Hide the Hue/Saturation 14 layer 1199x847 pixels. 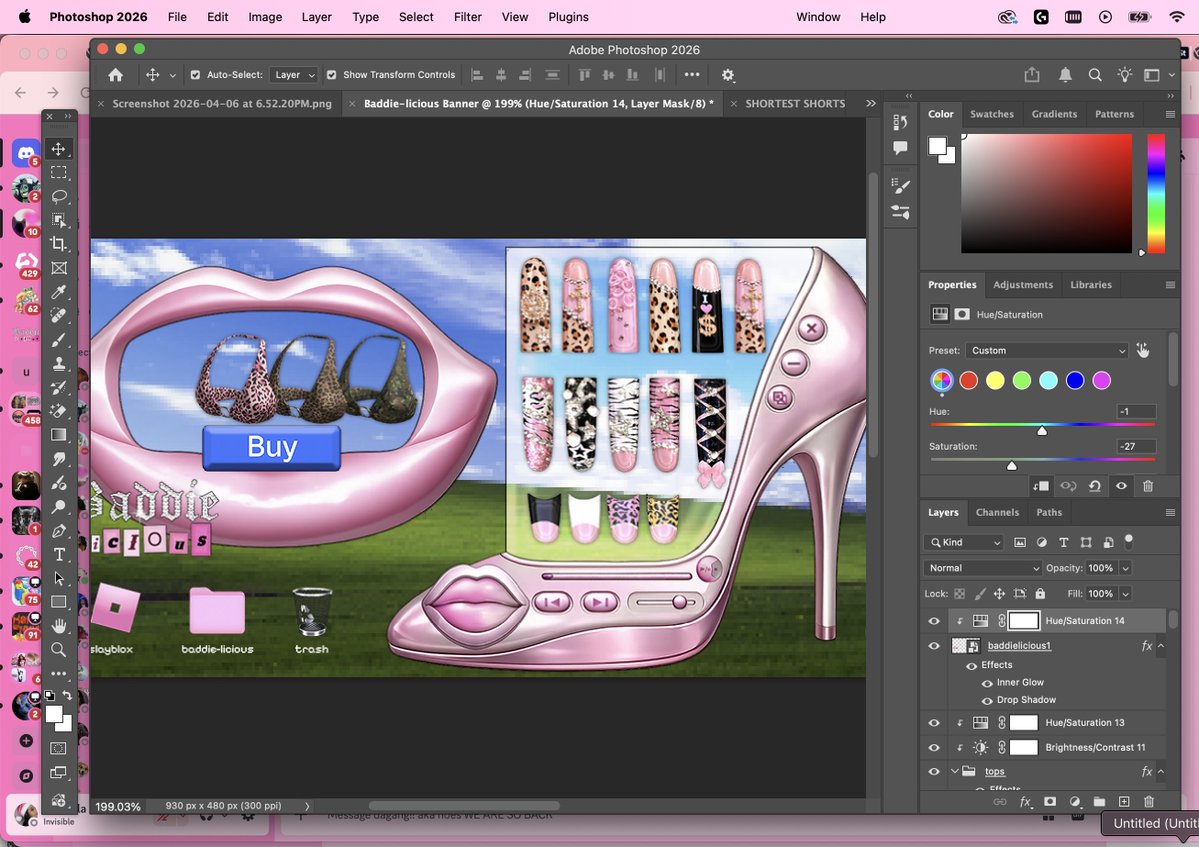(934, 621)
